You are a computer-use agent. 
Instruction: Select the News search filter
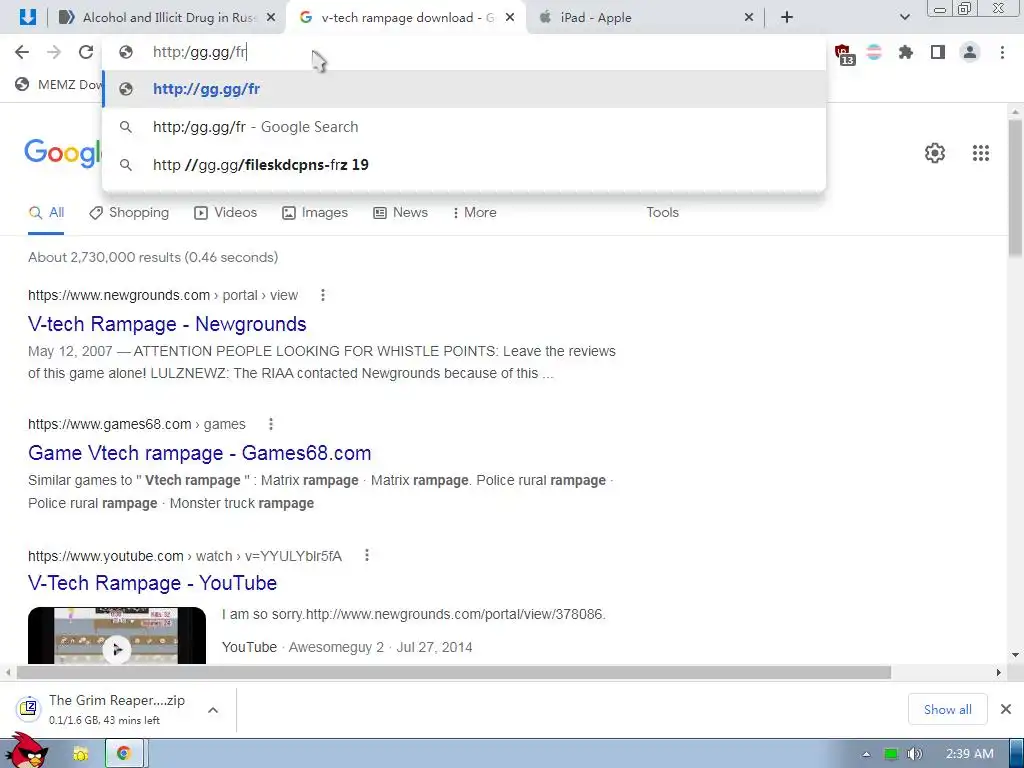click(x=400, y=213)
